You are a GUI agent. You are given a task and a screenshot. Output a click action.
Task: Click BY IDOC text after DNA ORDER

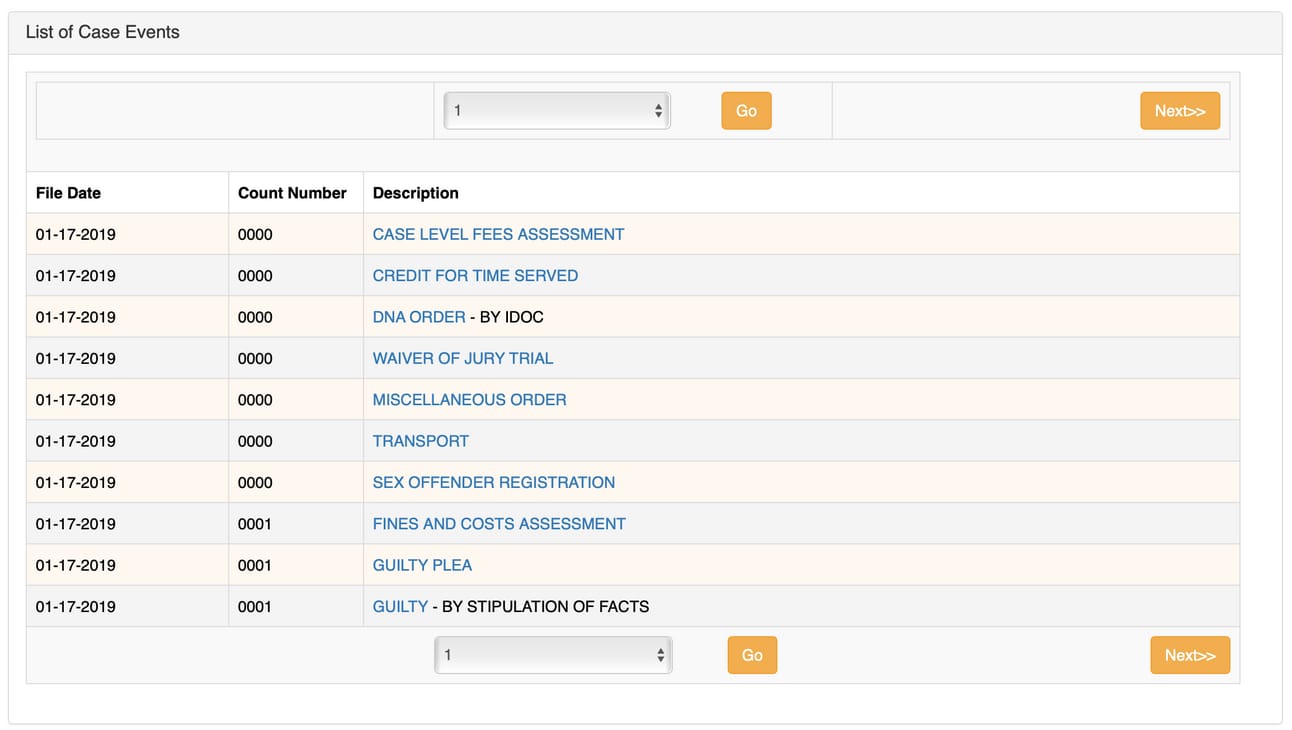point(512,317)
